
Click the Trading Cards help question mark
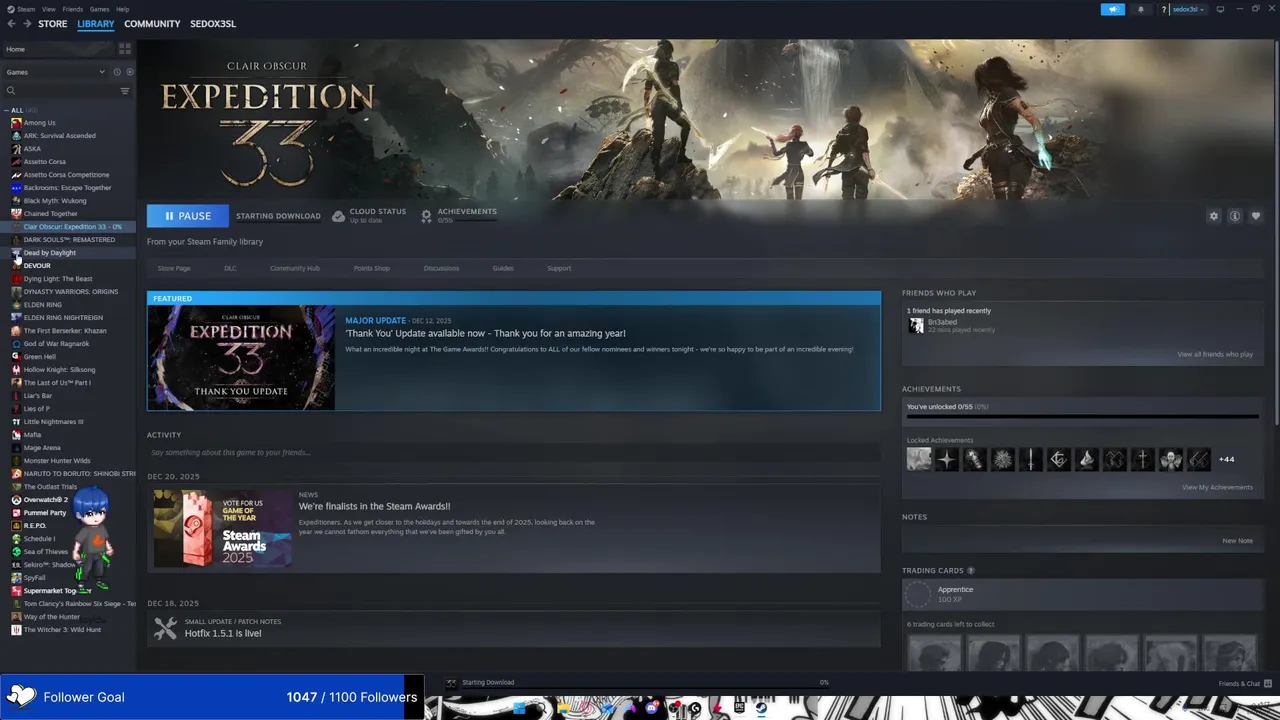click(971, 571)
